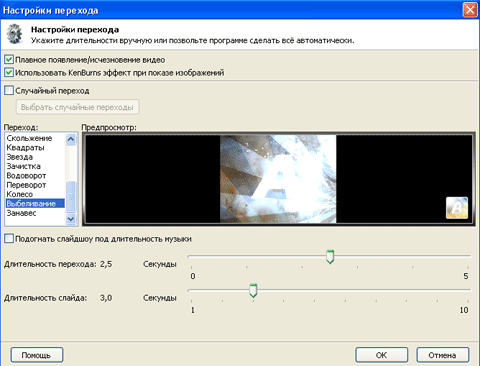Select Скольжение in the transition list
Screen dimensions: 480x366
click(29, 138)
